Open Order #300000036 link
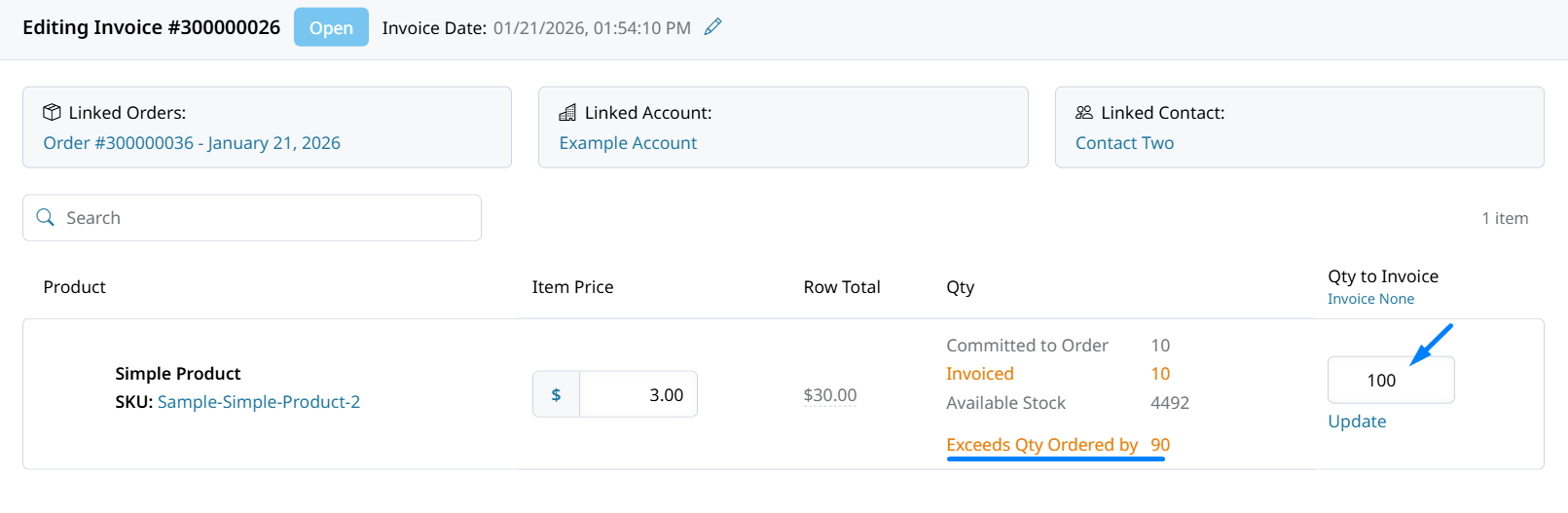 [x=192, y=143]
